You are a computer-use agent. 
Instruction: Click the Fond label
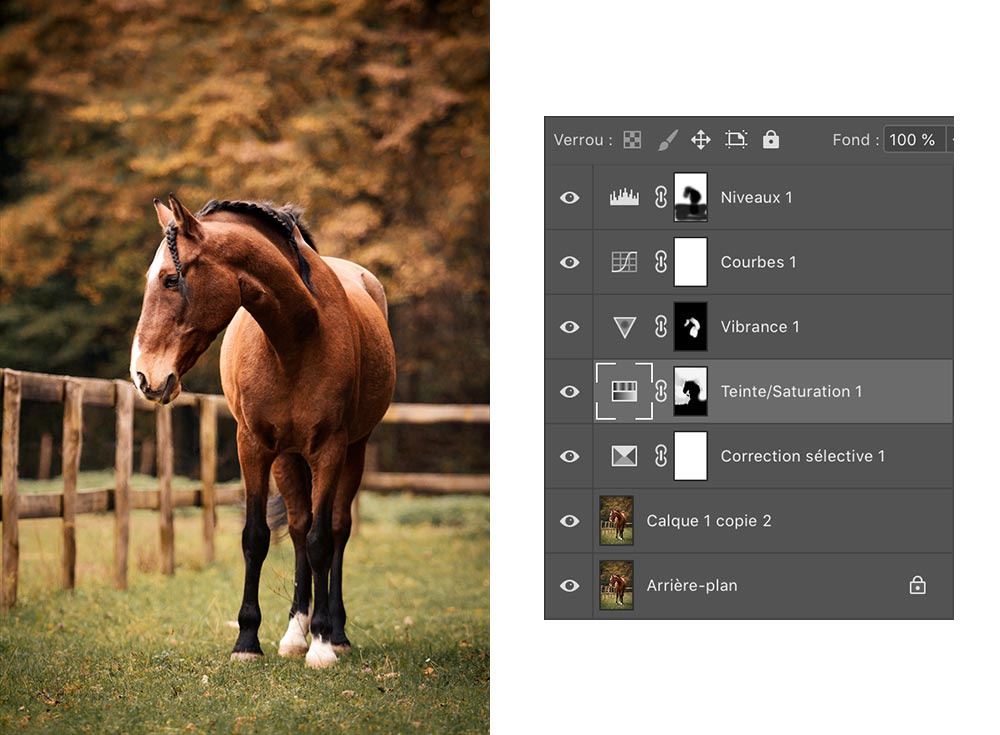[x=855, y=140]
